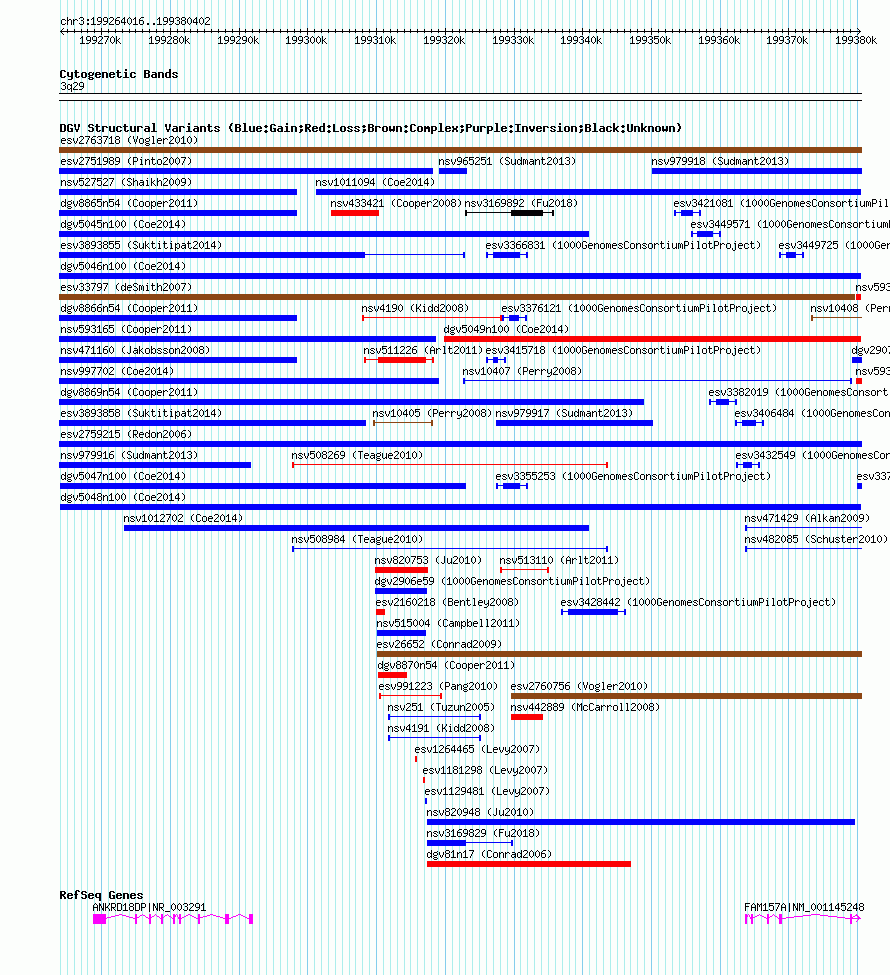Open nsv10407 (Perry2008) label
Screen dimensions: 890x975
pyautogui.click(x=522, y=372)
